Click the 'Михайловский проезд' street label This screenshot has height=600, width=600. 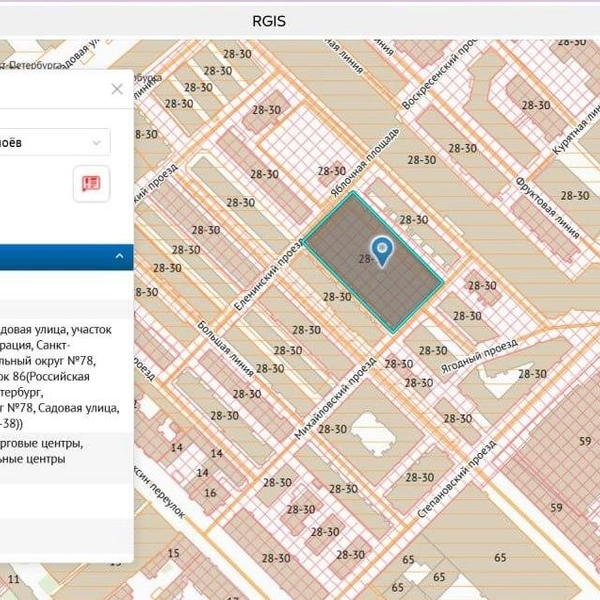tap(335, 398)
